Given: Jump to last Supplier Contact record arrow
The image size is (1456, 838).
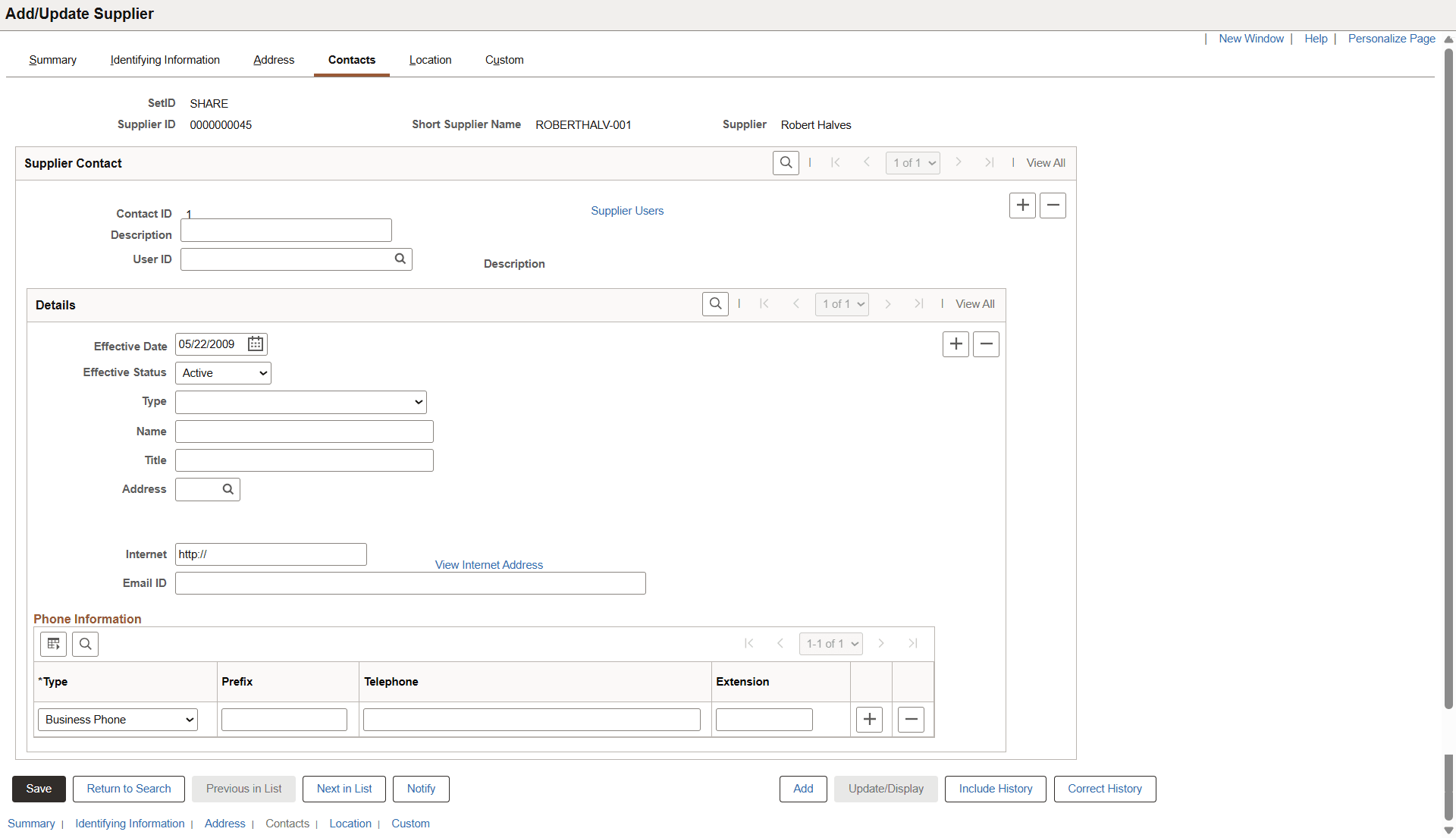Looking at the screenshot, I should point(989,162).
